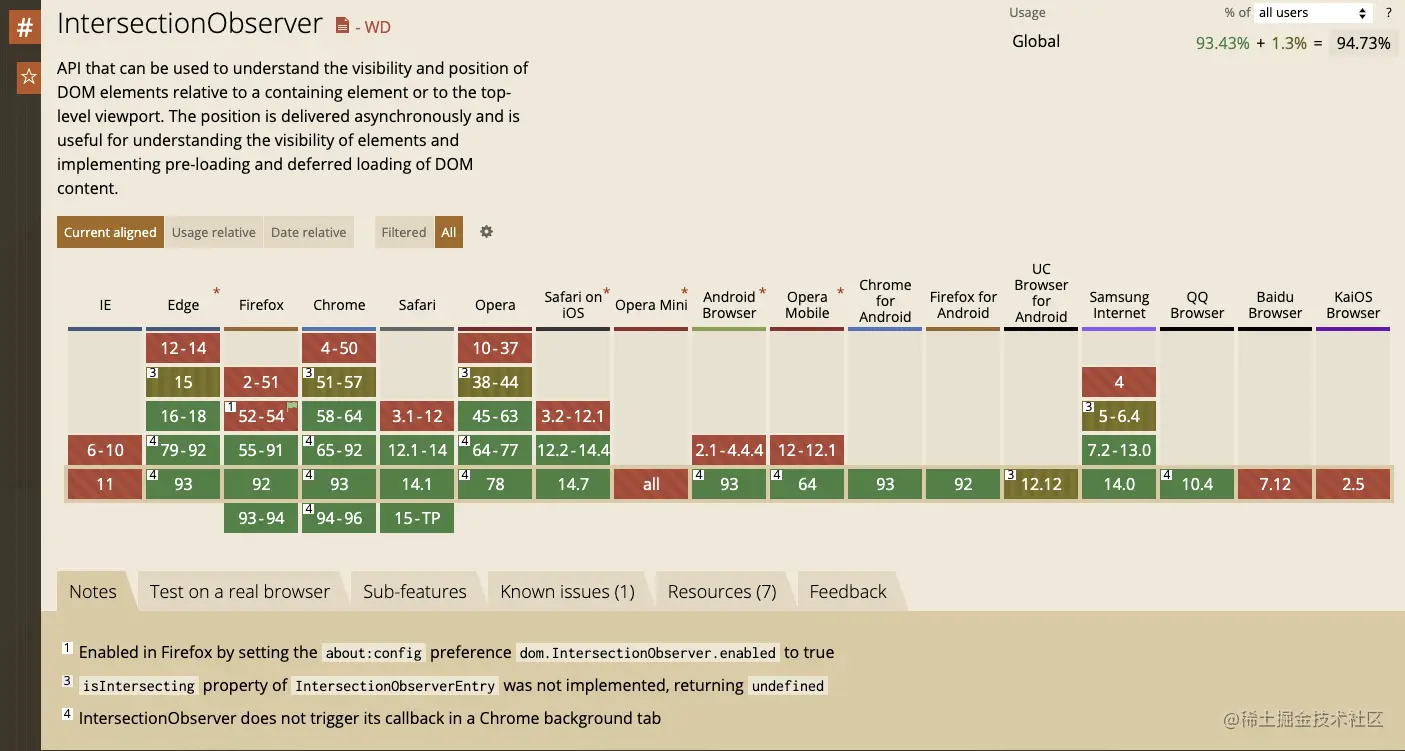1405x751 pixels.
Task: Select IE 6-10 cell
Action: (x=105, y=450)
